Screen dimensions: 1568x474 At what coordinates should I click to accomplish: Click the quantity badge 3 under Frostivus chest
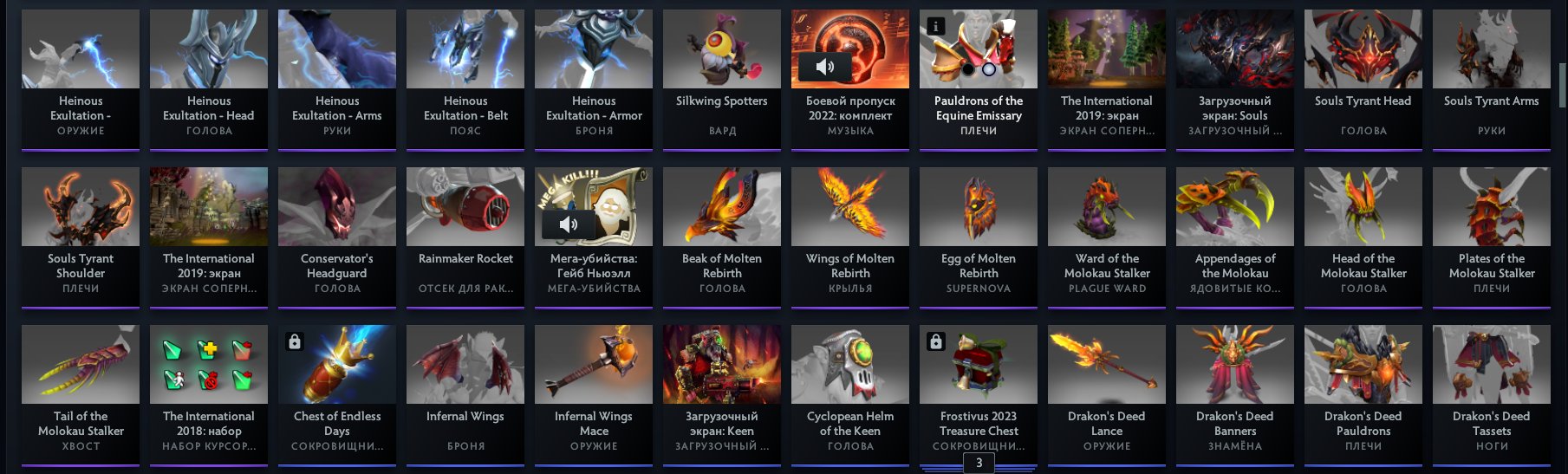979,464
